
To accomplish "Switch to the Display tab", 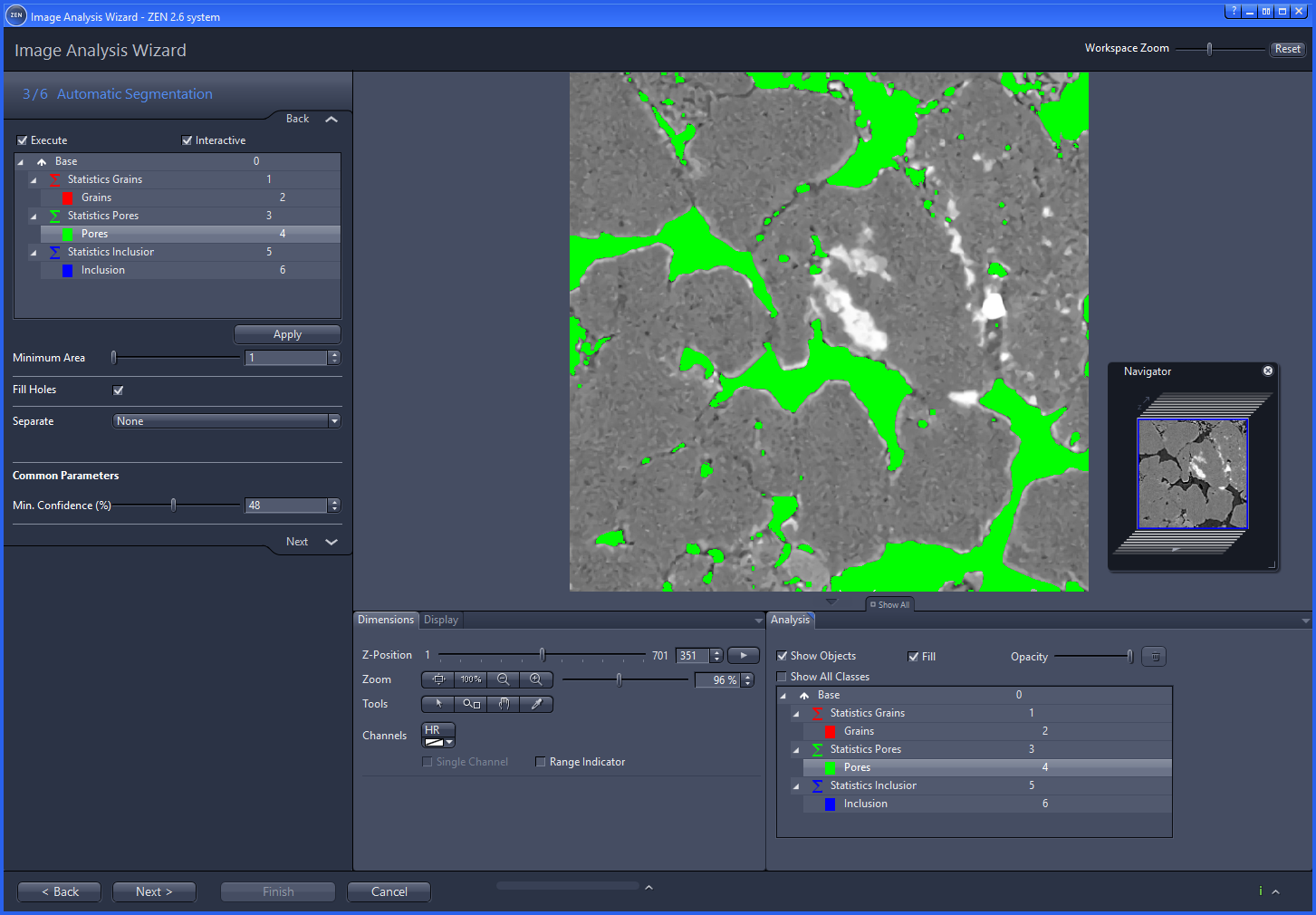I will (440, 620).
